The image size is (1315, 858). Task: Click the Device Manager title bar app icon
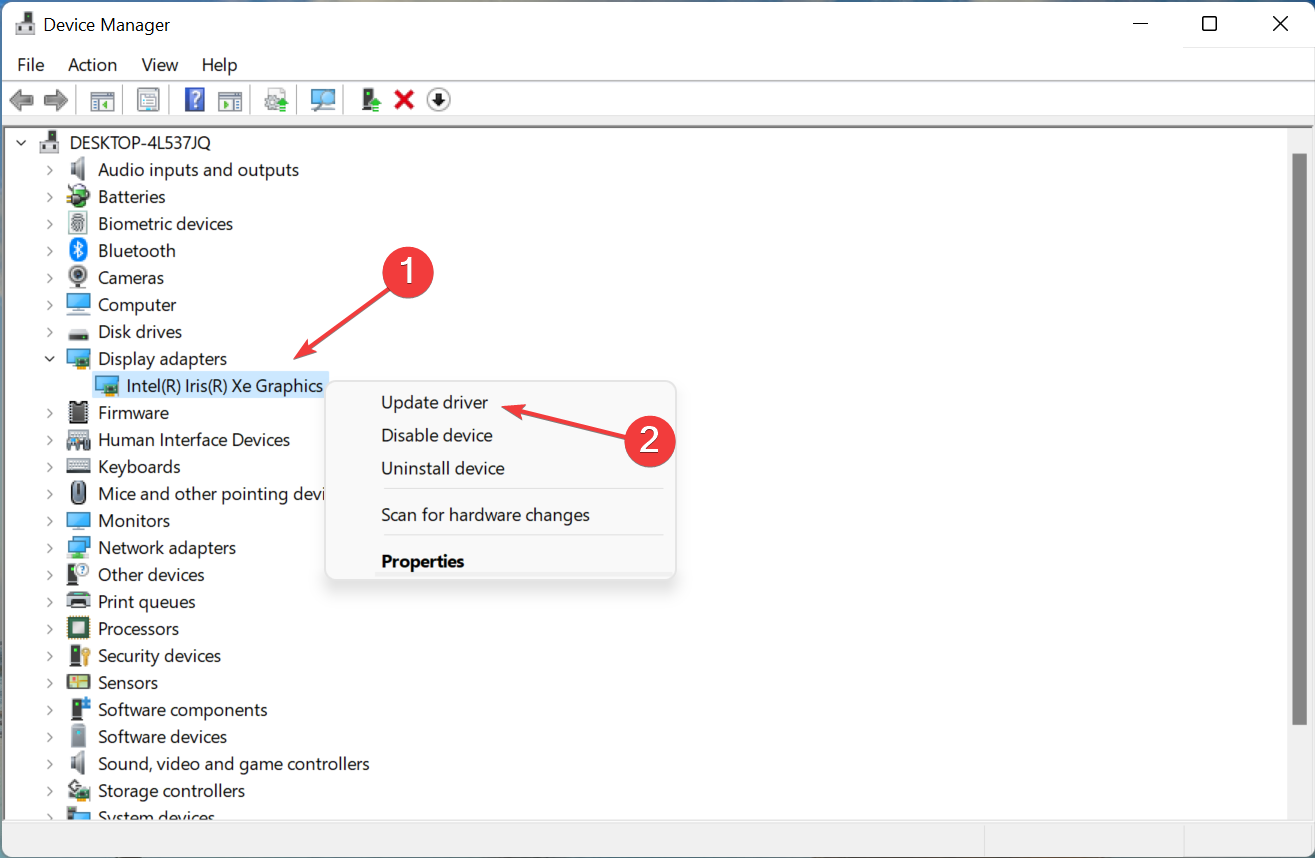coord(26,24)
